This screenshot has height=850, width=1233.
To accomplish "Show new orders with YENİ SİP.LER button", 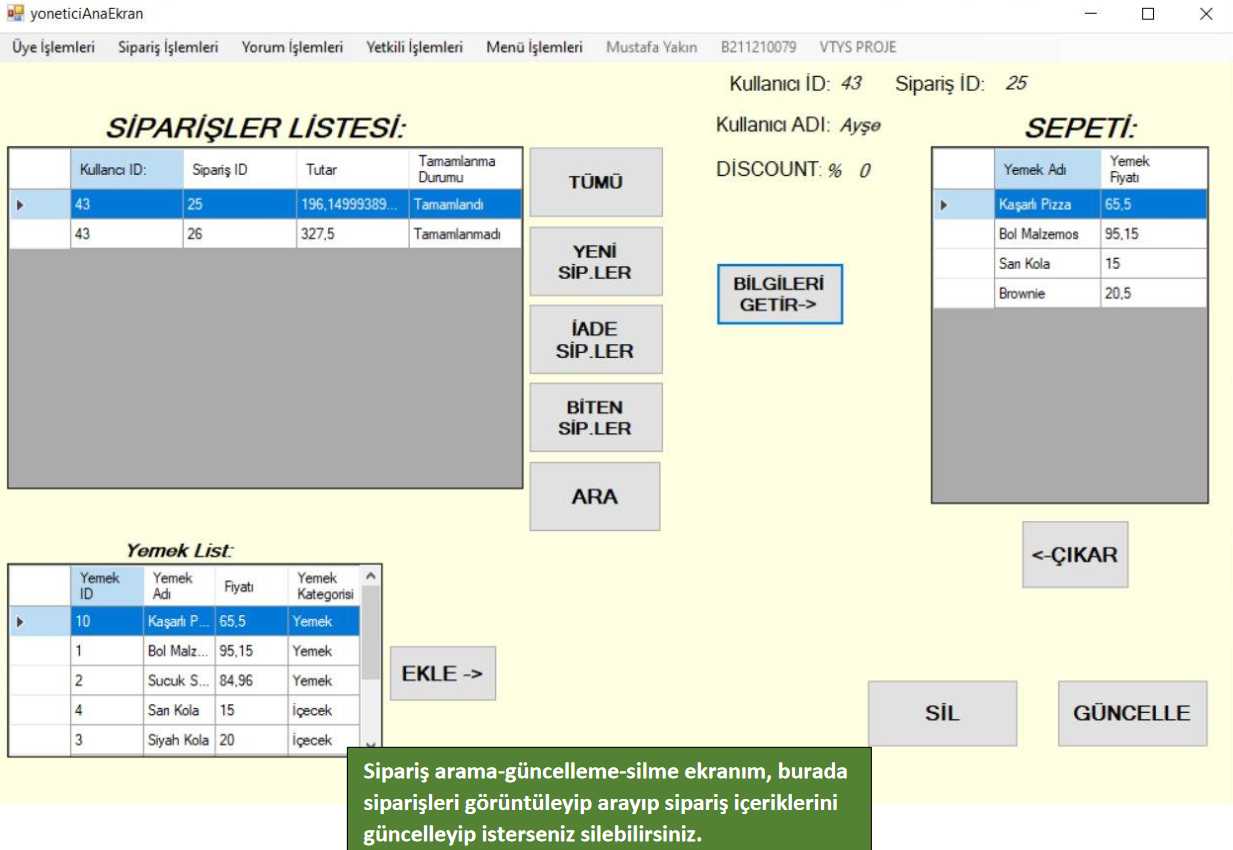I will coord(595,262).
